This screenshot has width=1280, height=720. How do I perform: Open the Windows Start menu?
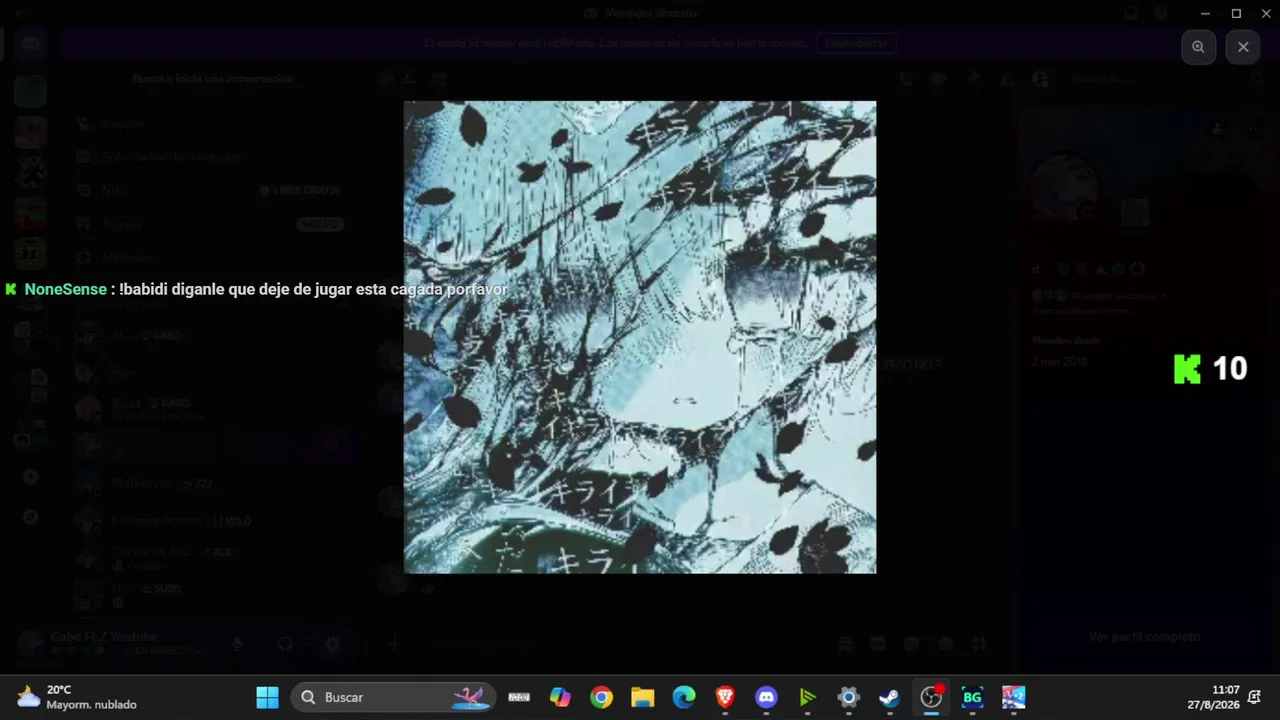point(268,697)
